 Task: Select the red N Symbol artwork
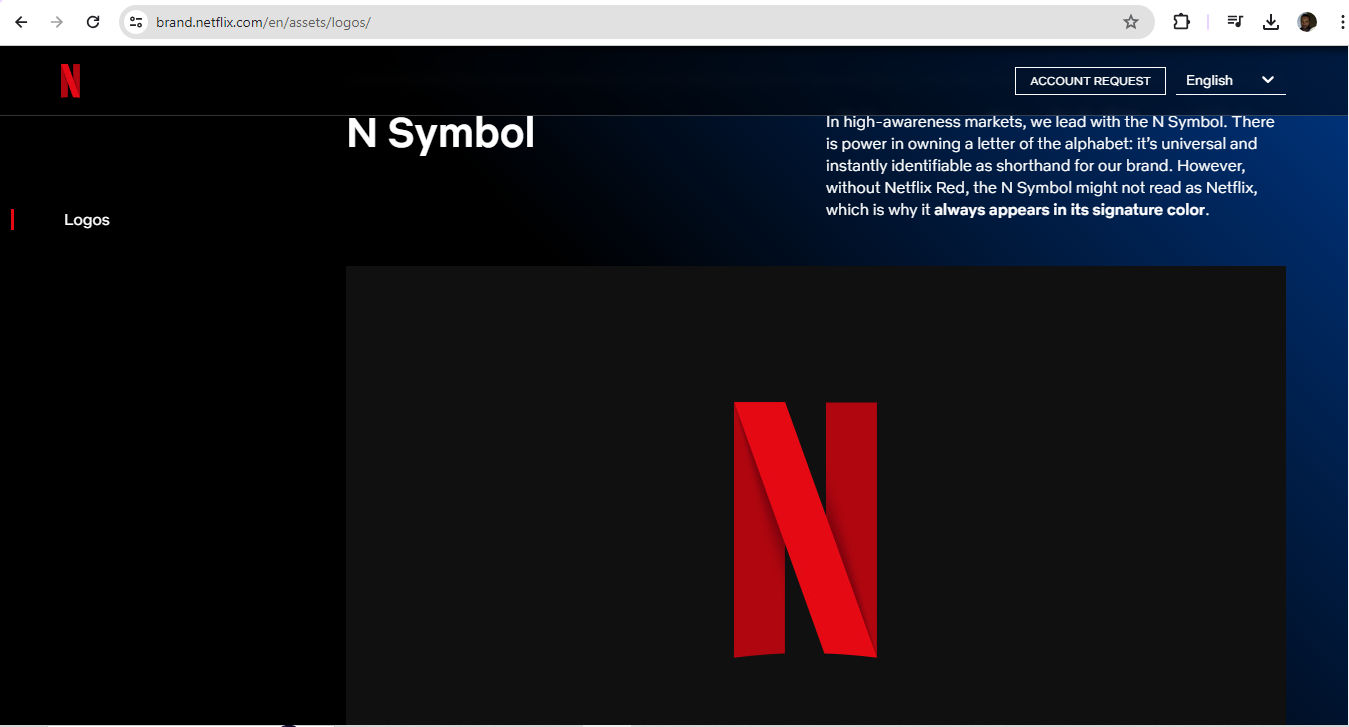click(x=806, y=530)
